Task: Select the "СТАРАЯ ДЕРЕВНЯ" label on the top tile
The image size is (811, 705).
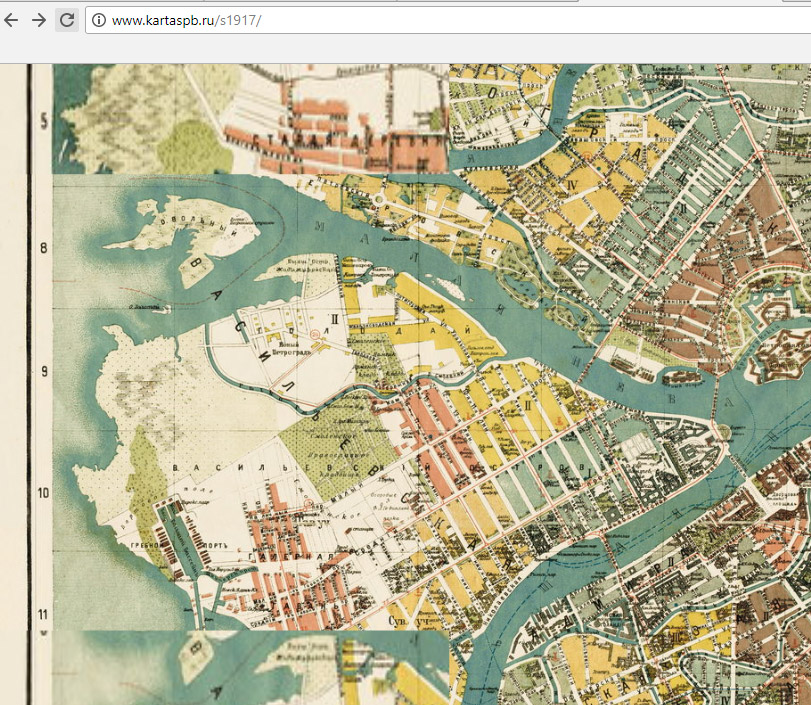Action: point(350,142)
